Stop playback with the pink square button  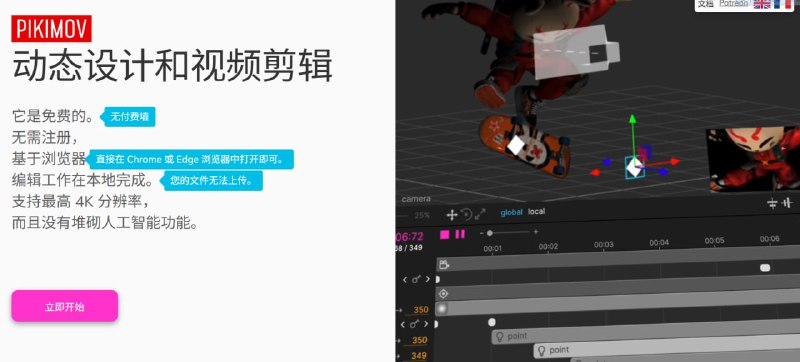pos(445,234)
